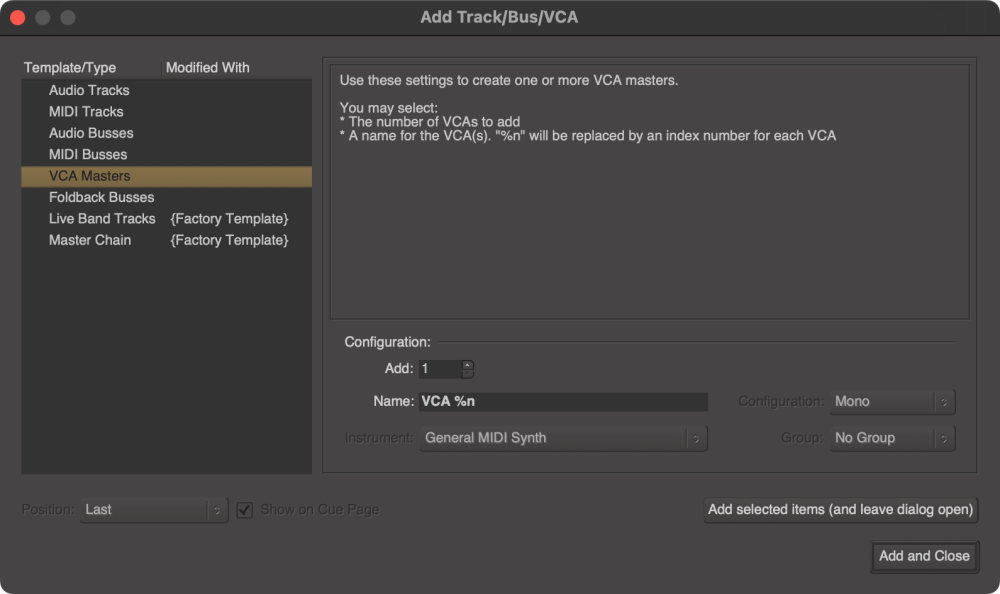Enable Show on Cue Page
Screen dimensions: 1000x594
(245, 509)
